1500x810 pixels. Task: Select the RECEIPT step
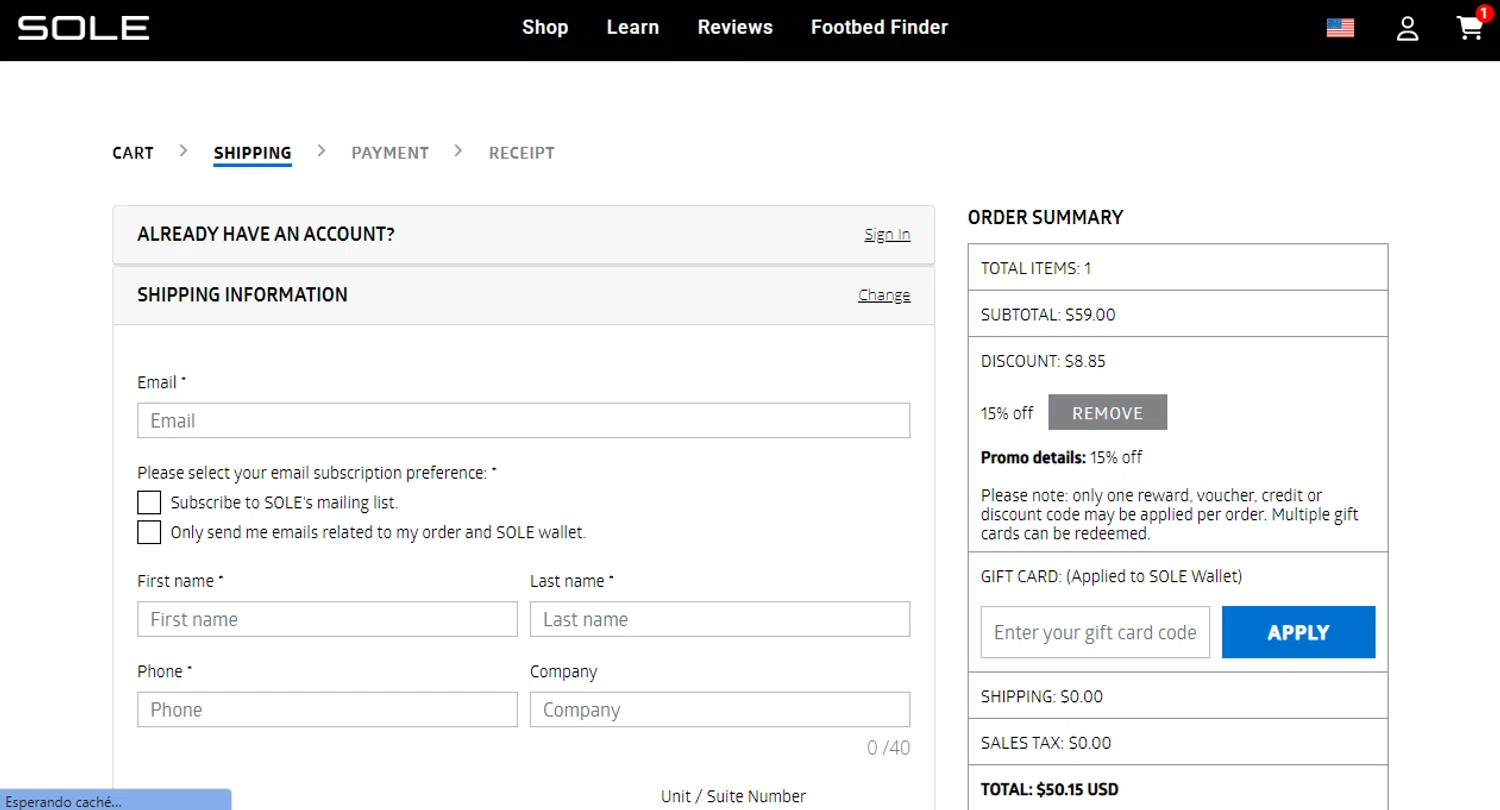(x=521, y=153)
